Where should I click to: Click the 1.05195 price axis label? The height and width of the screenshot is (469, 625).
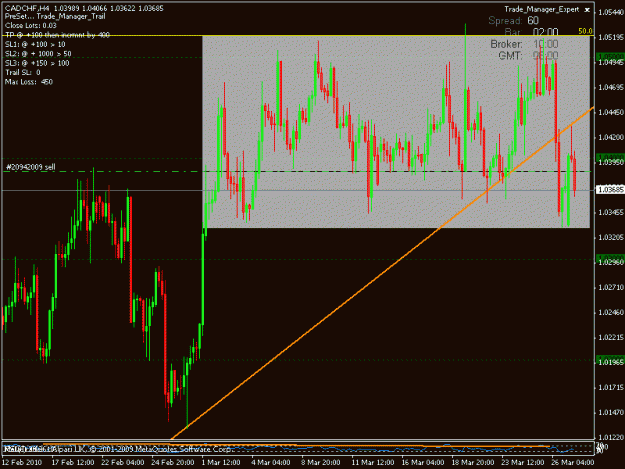pyautogui.click(x=610, y=37)
